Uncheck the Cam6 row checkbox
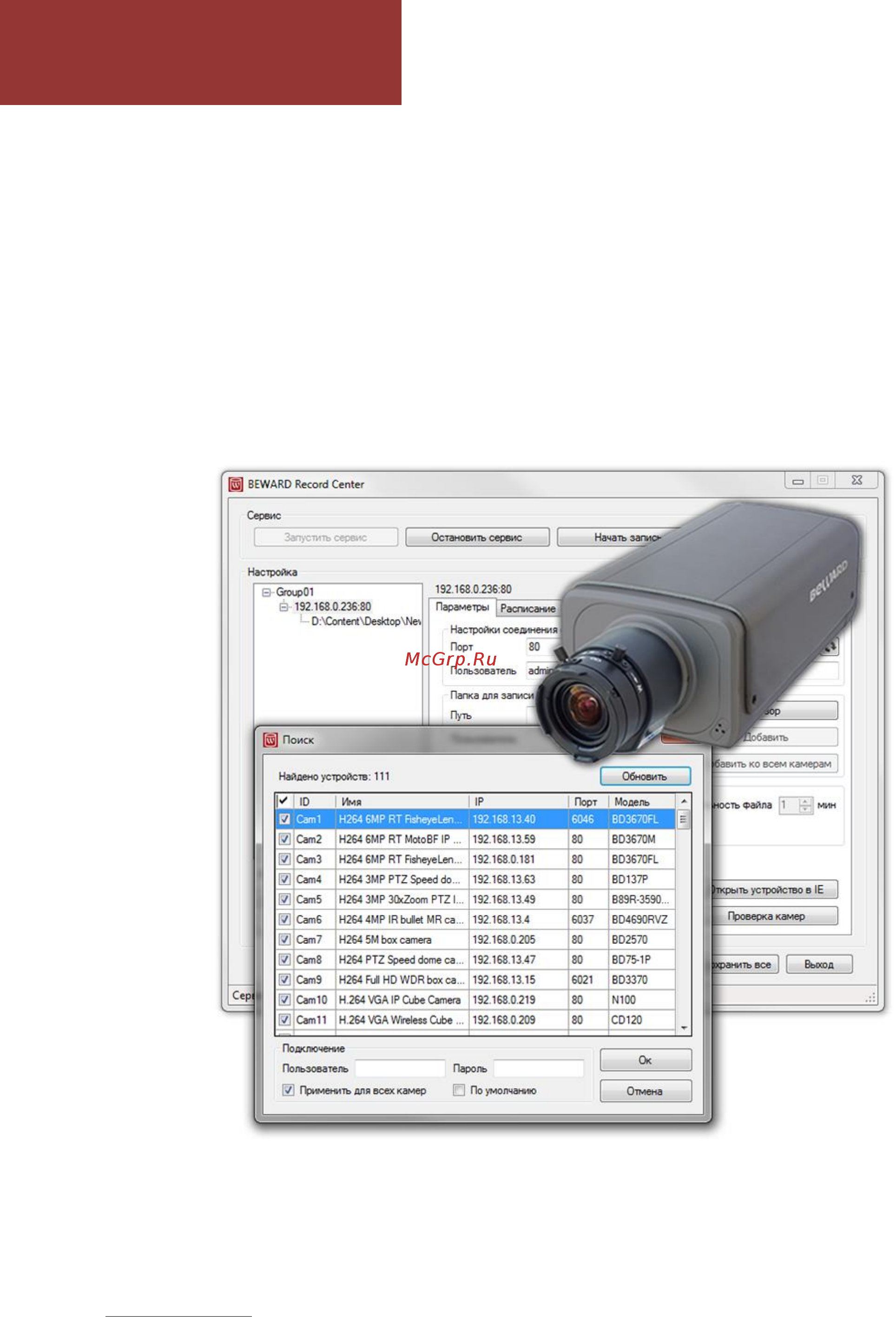 [284, 920]
